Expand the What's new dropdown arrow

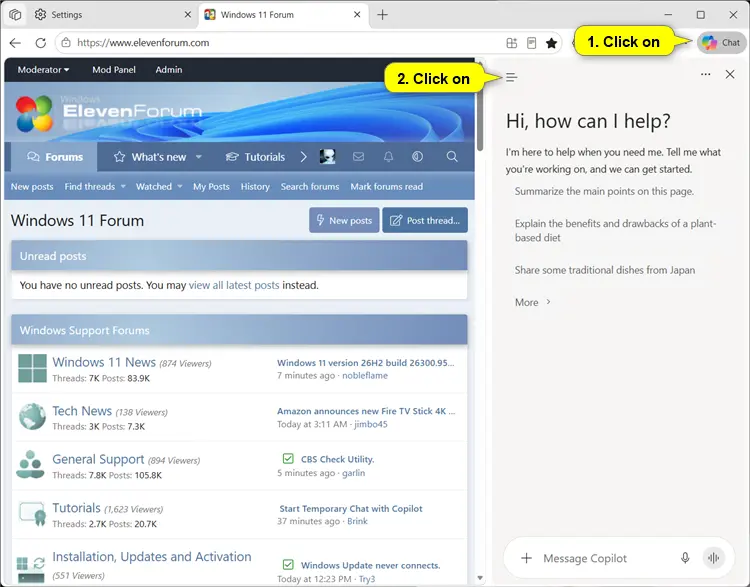pos(199,157)
